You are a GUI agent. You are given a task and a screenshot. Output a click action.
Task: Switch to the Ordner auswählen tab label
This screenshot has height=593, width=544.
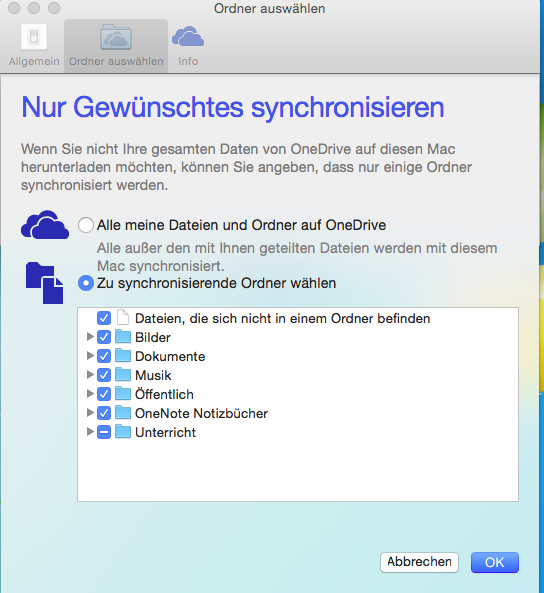tap(116, 61)
